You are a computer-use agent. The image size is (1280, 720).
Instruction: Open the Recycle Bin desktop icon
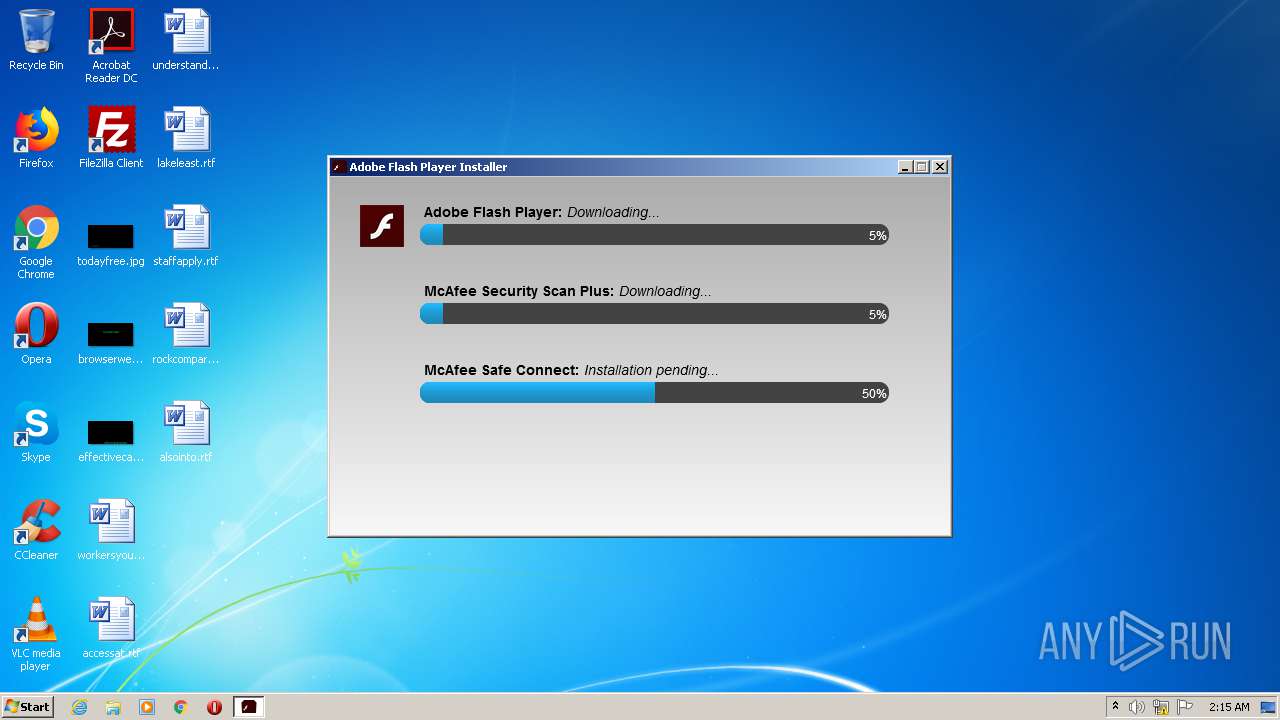click(x=36, y=40)
